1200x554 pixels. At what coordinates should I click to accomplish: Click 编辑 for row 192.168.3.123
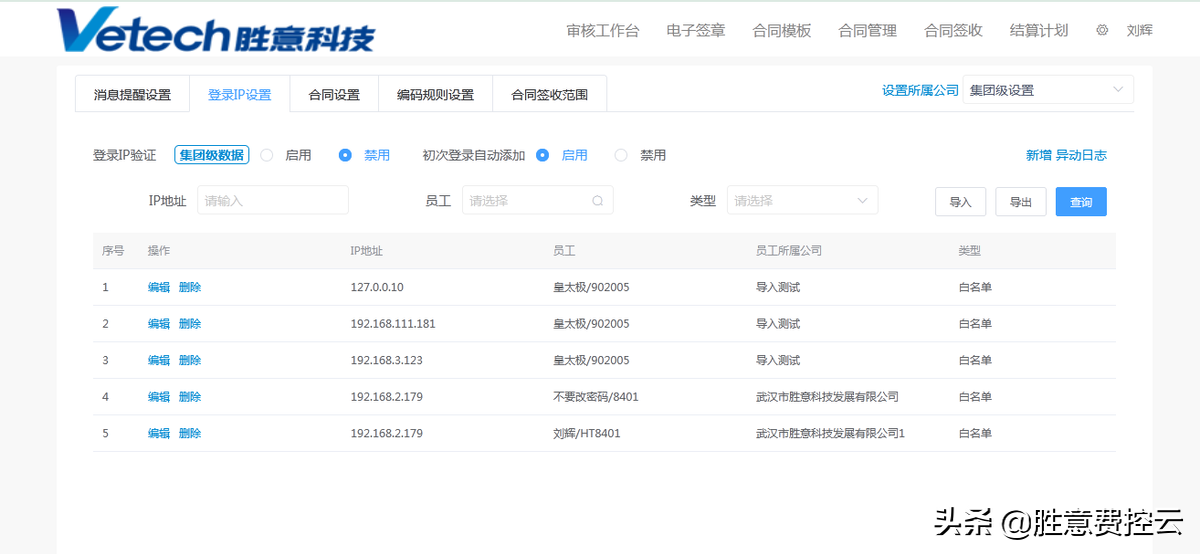coord(159,360)
